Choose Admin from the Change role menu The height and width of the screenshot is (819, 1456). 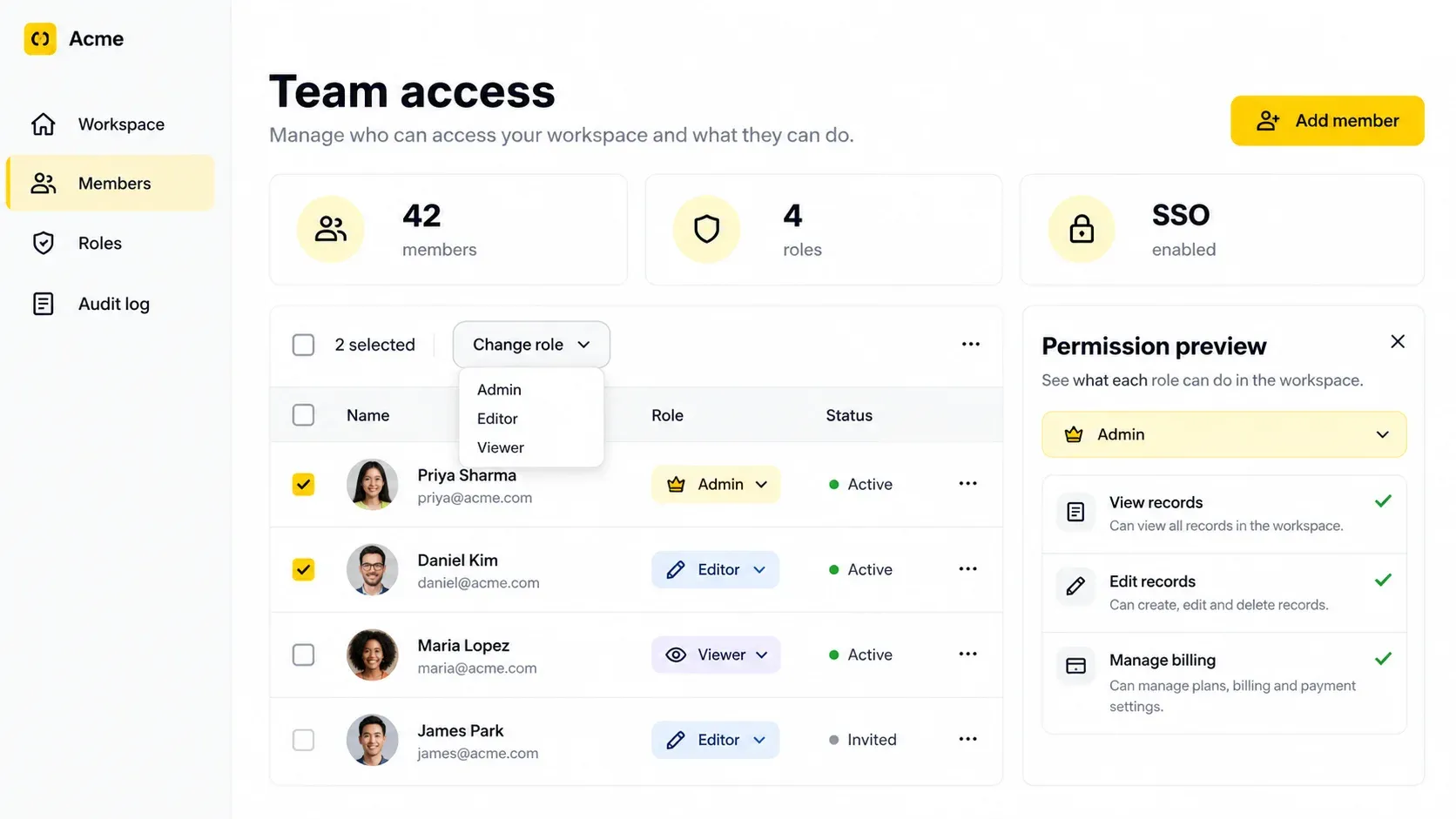499,390
